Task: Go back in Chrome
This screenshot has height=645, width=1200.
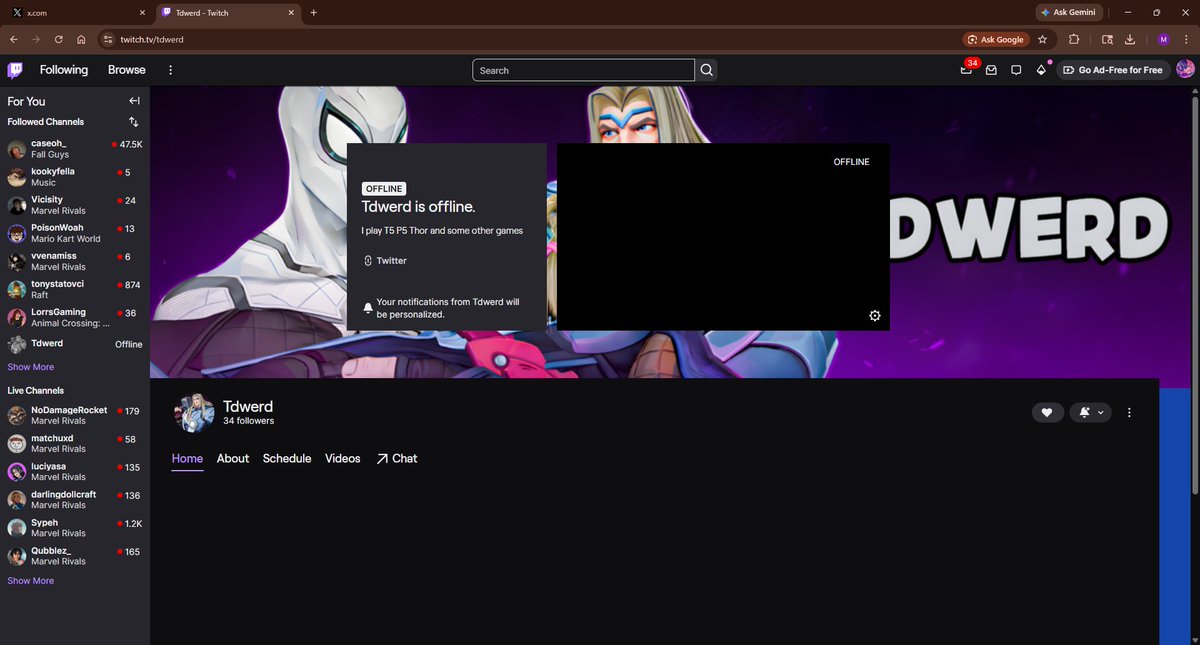Action: [14, 39]
